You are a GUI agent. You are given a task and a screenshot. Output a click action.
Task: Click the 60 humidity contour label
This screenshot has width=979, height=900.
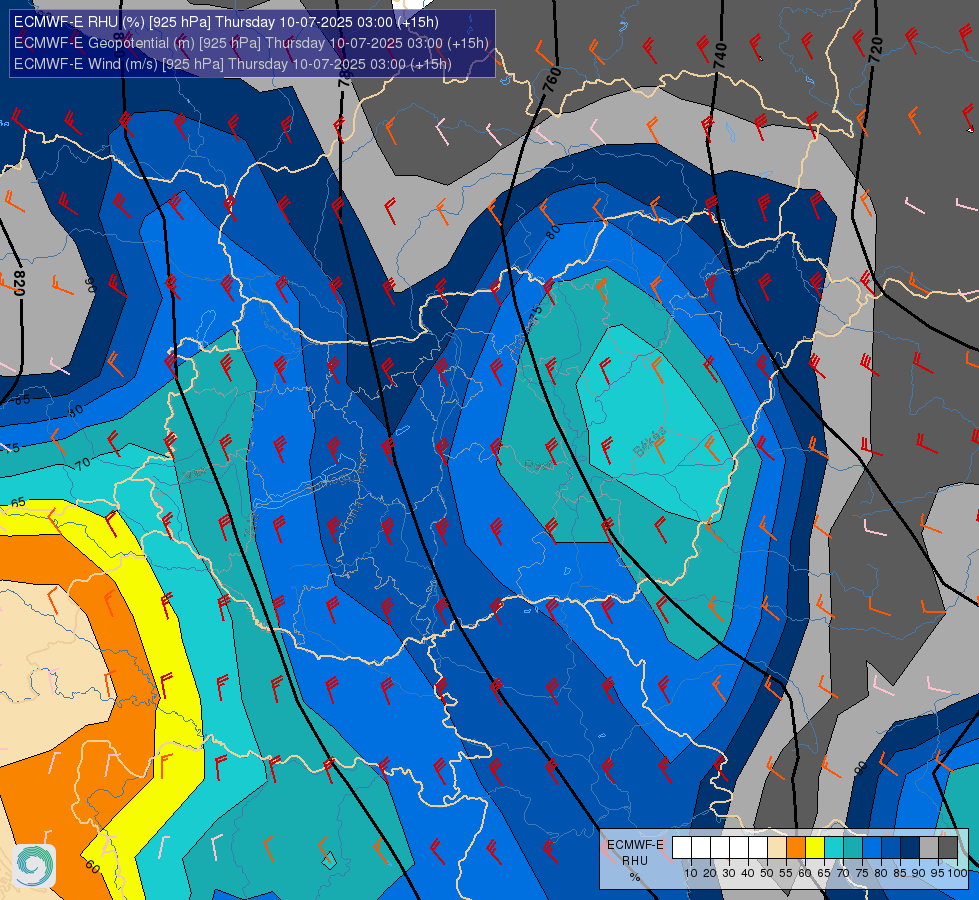92,867
